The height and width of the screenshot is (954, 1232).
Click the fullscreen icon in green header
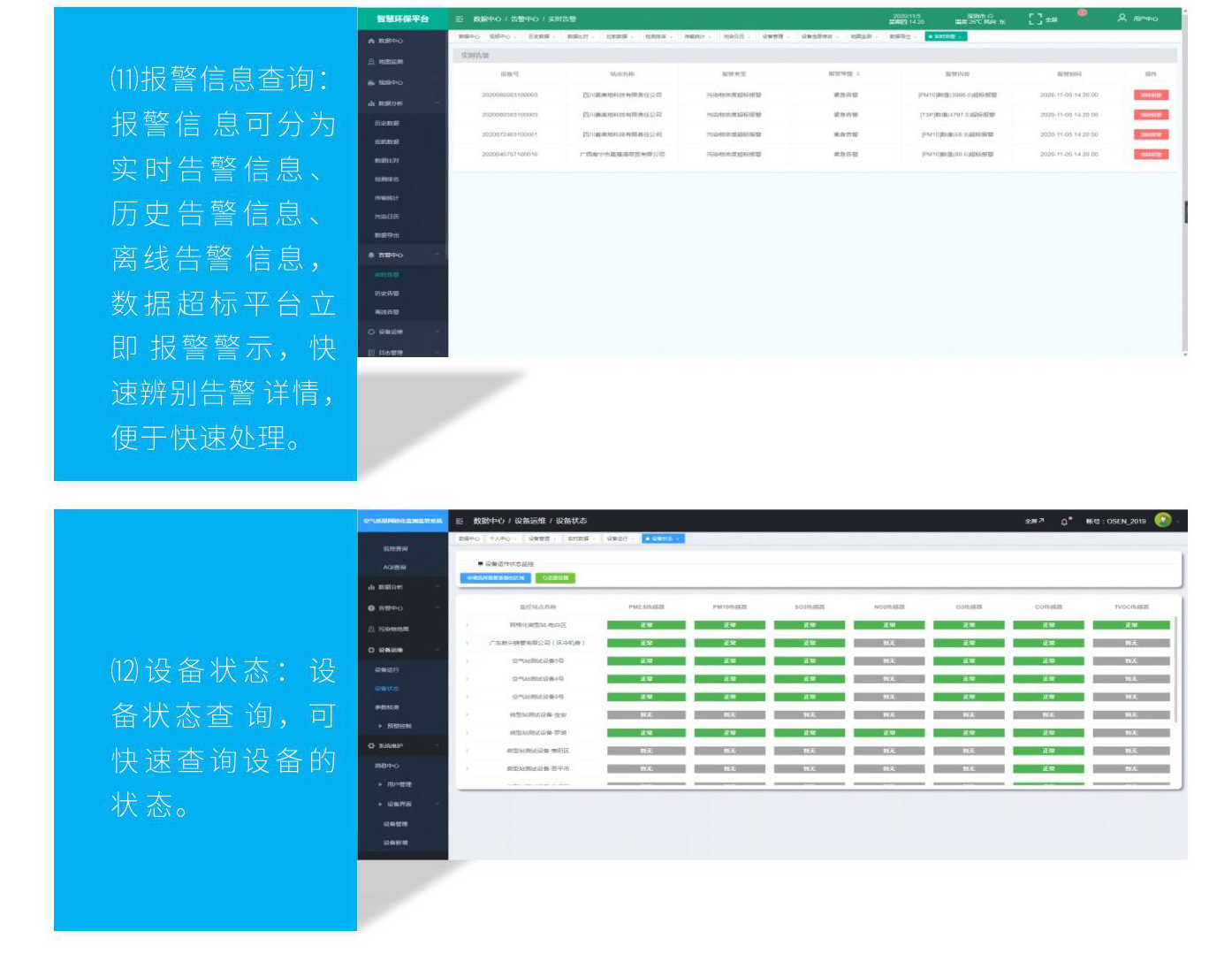[x=1035, y=19]
